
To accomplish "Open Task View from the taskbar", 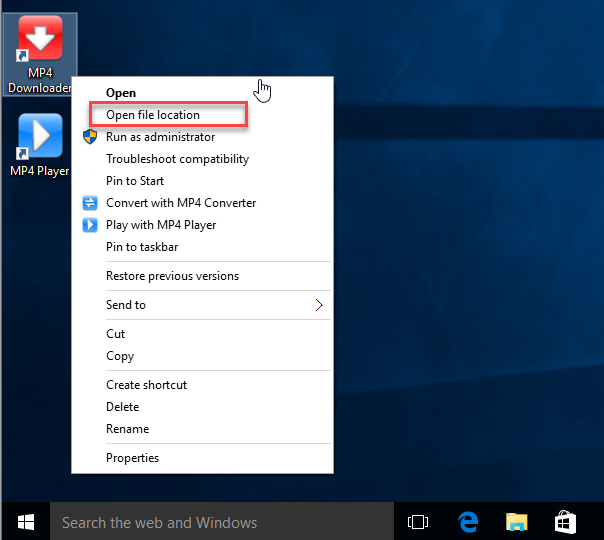I will pyautogui.click(x=418, y=522).
